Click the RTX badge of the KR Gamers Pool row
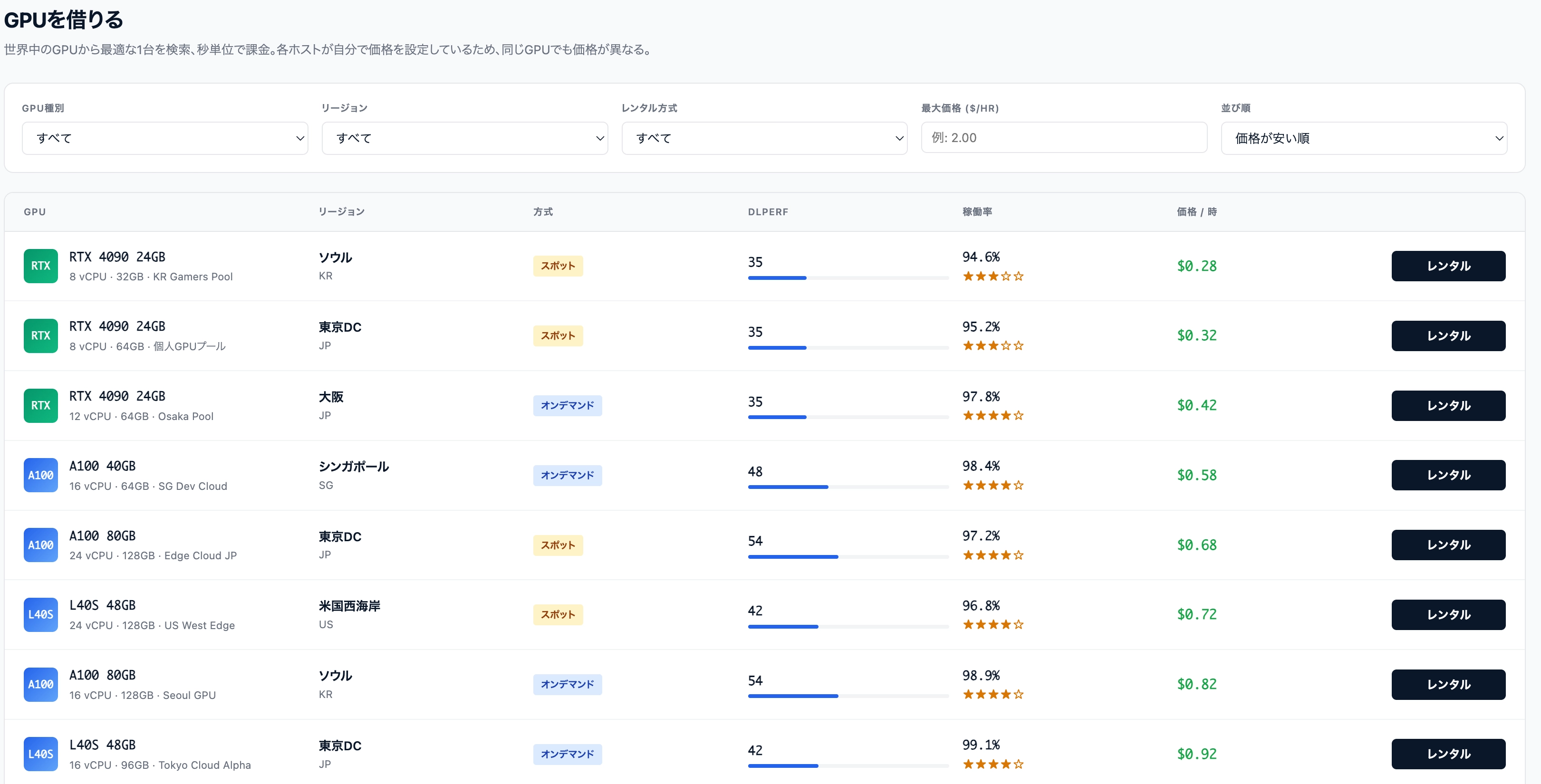The width and height of the screenshot is (1541, 784). pos(41,266)
